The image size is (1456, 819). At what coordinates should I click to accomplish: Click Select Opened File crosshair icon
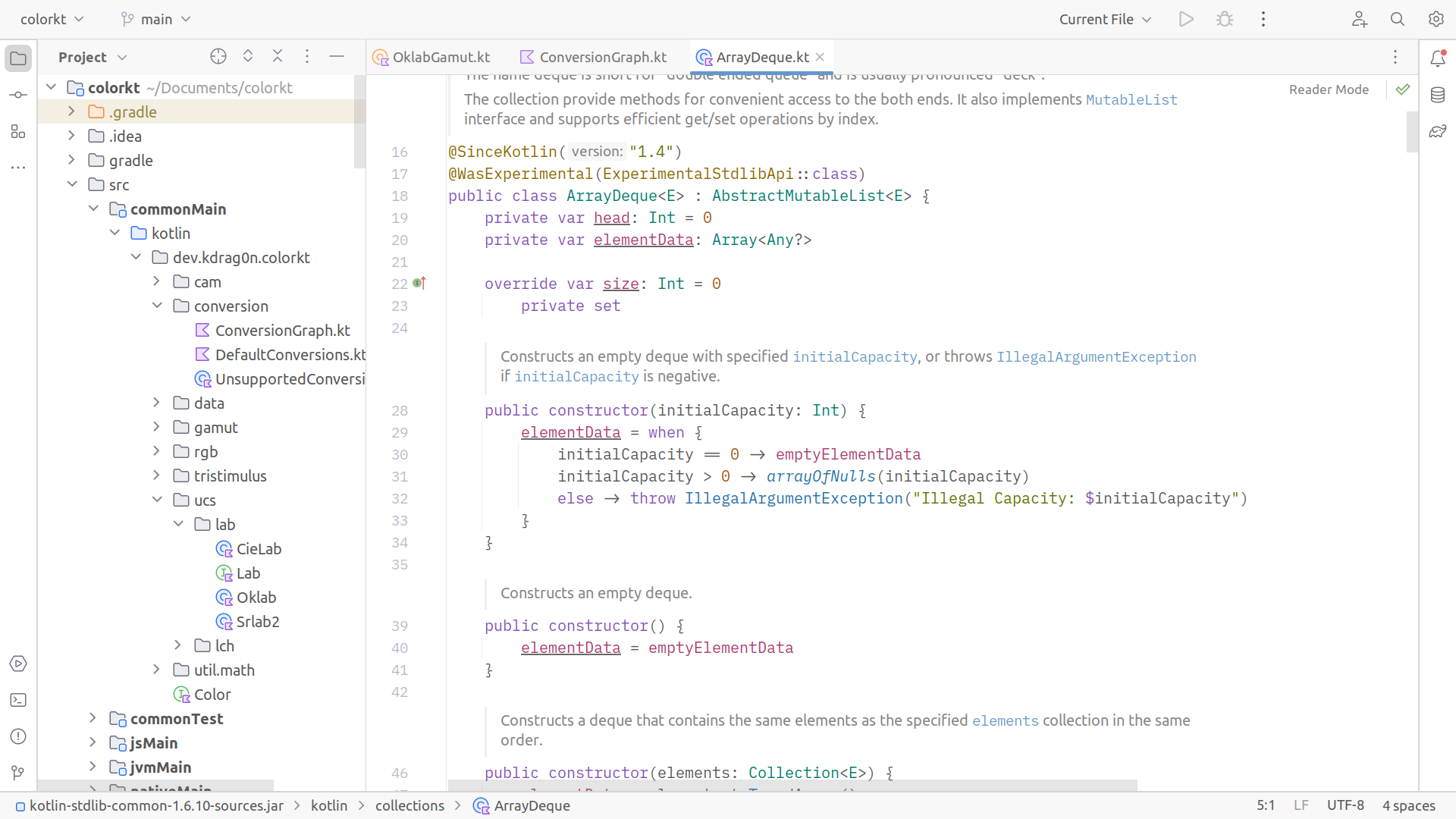(218, 57)
